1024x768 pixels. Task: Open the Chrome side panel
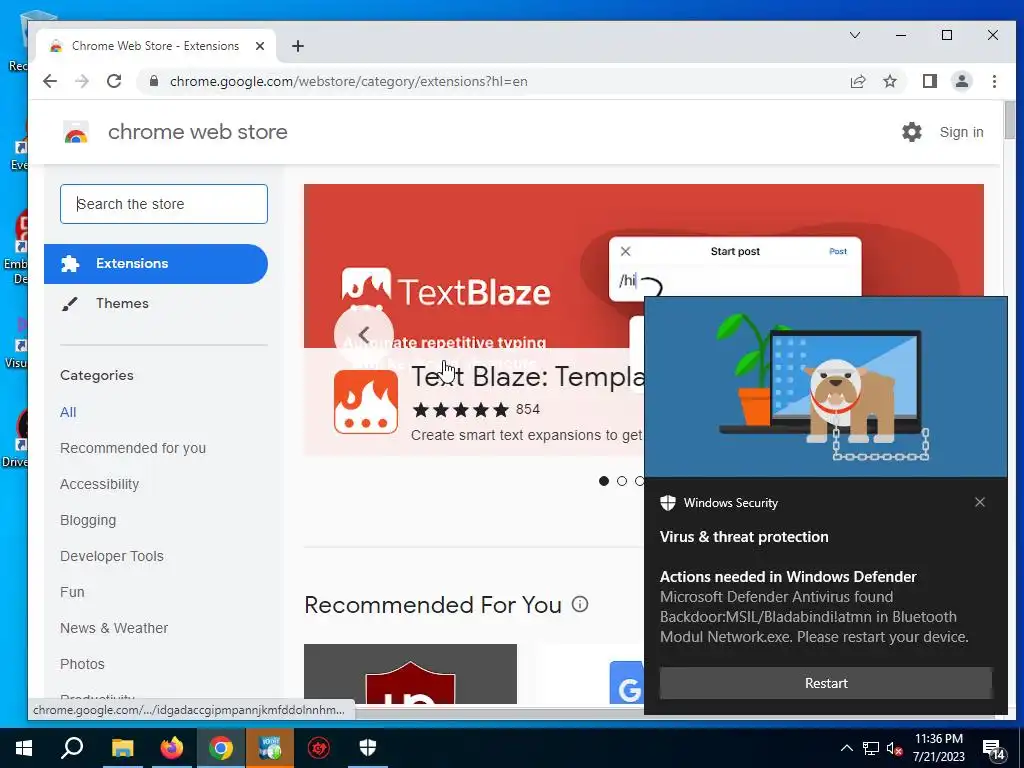(x=929, y=81)
